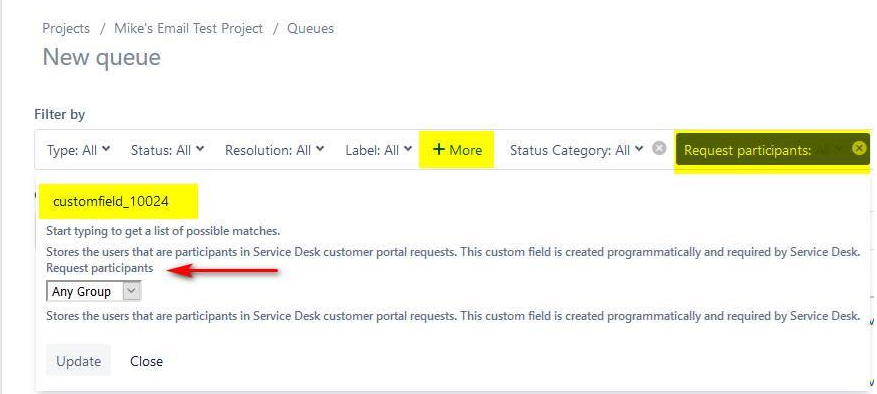Open the Status Category: All dropdown
The image size is (877, 394).
(x=577, y=150)
